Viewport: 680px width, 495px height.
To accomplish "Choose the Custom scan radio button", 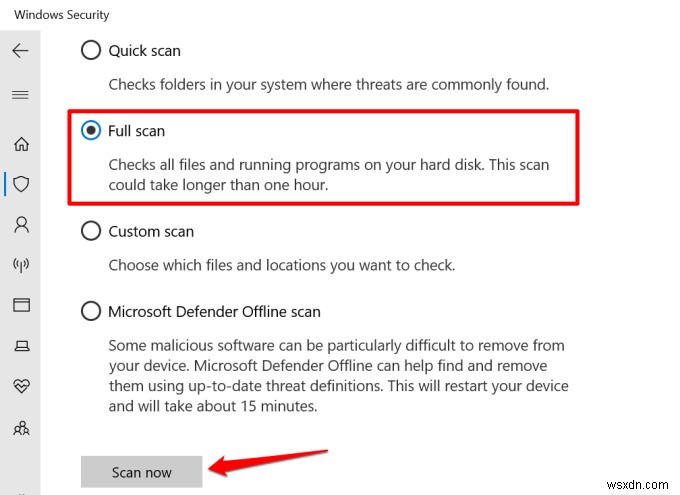I will pyautogui.click(x=91, y=231).
